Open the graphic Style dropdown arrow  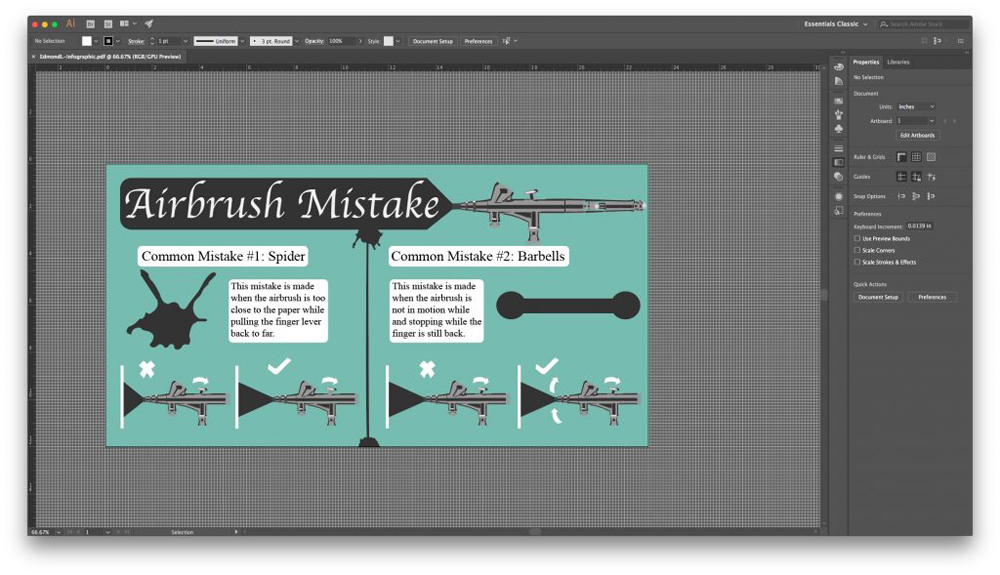point(398,41)
